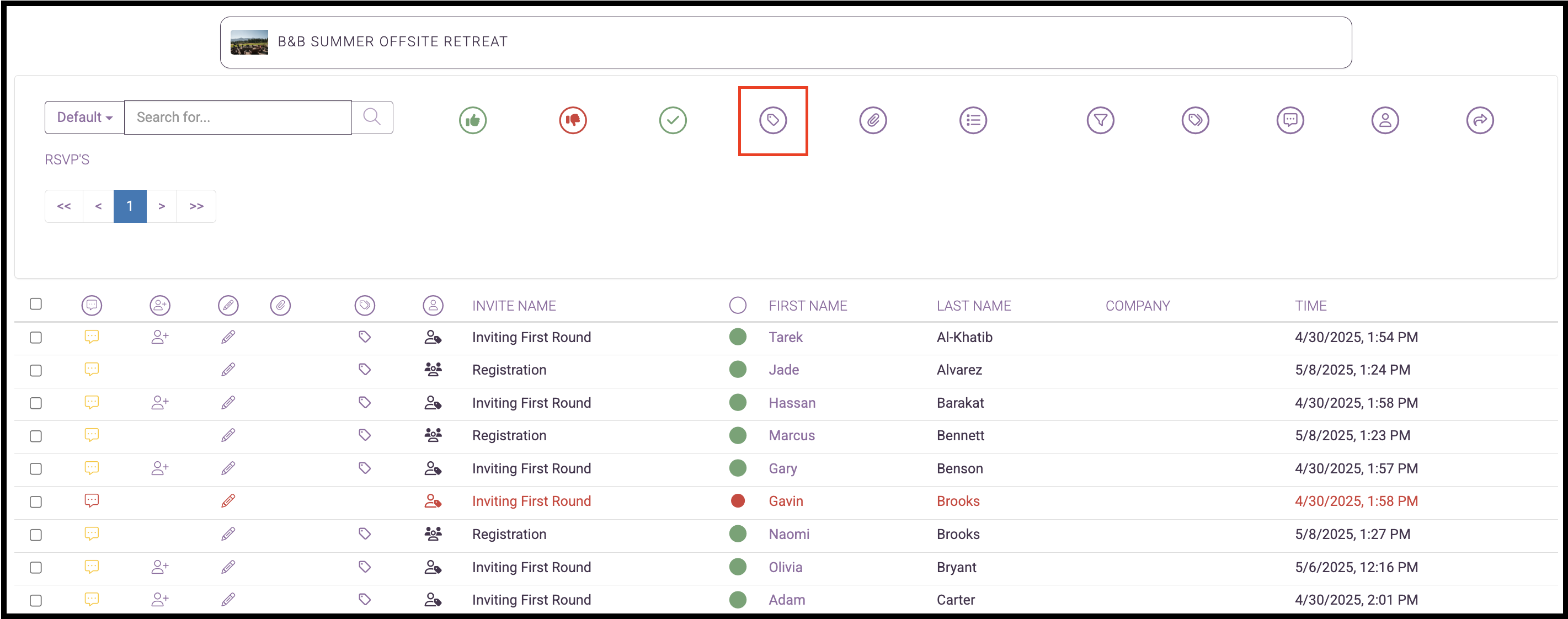
Task: Select the green checkmark icon
Action: point(673,120)
